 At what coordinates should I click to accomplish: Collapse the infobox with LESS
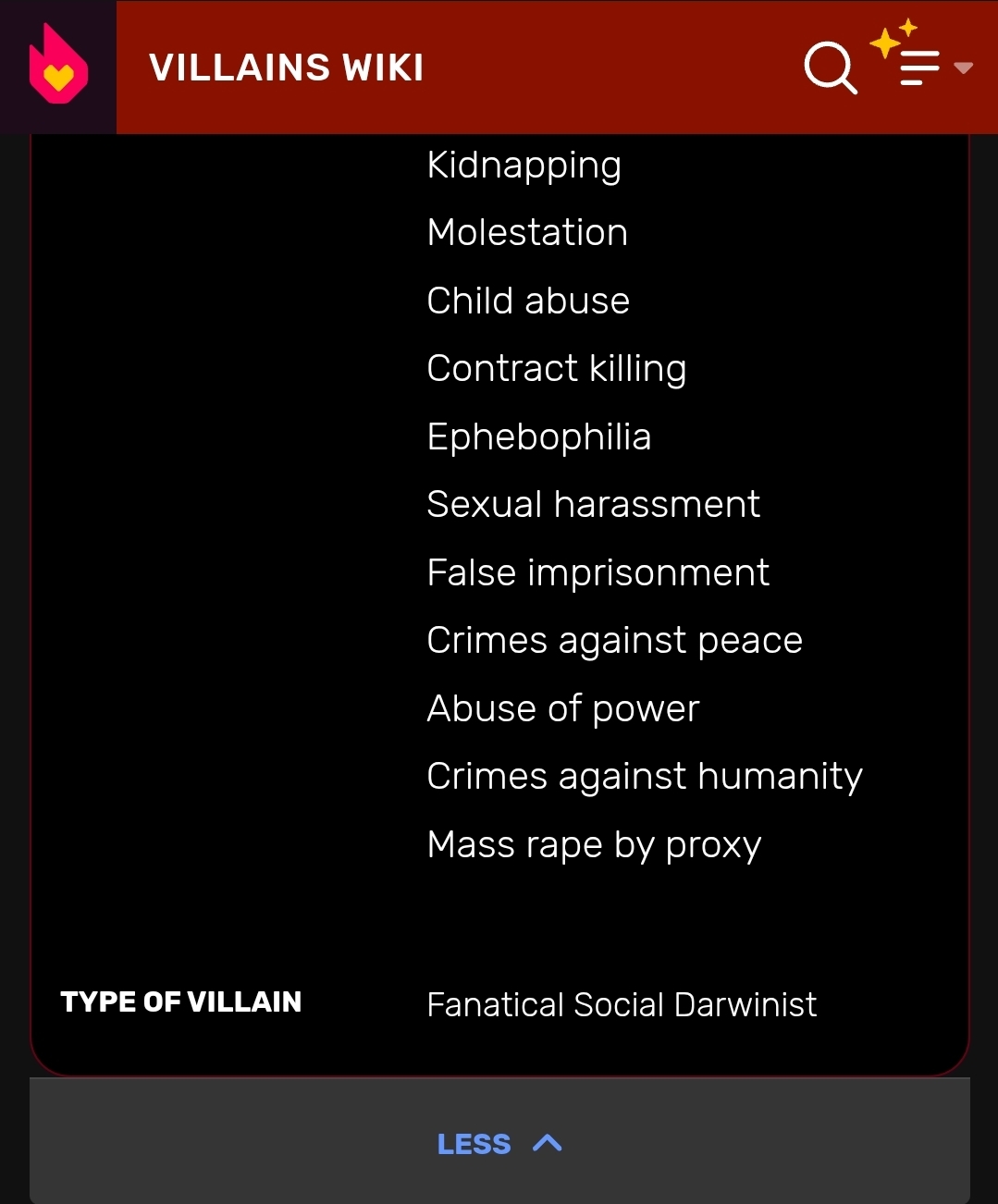point(474,1144)
